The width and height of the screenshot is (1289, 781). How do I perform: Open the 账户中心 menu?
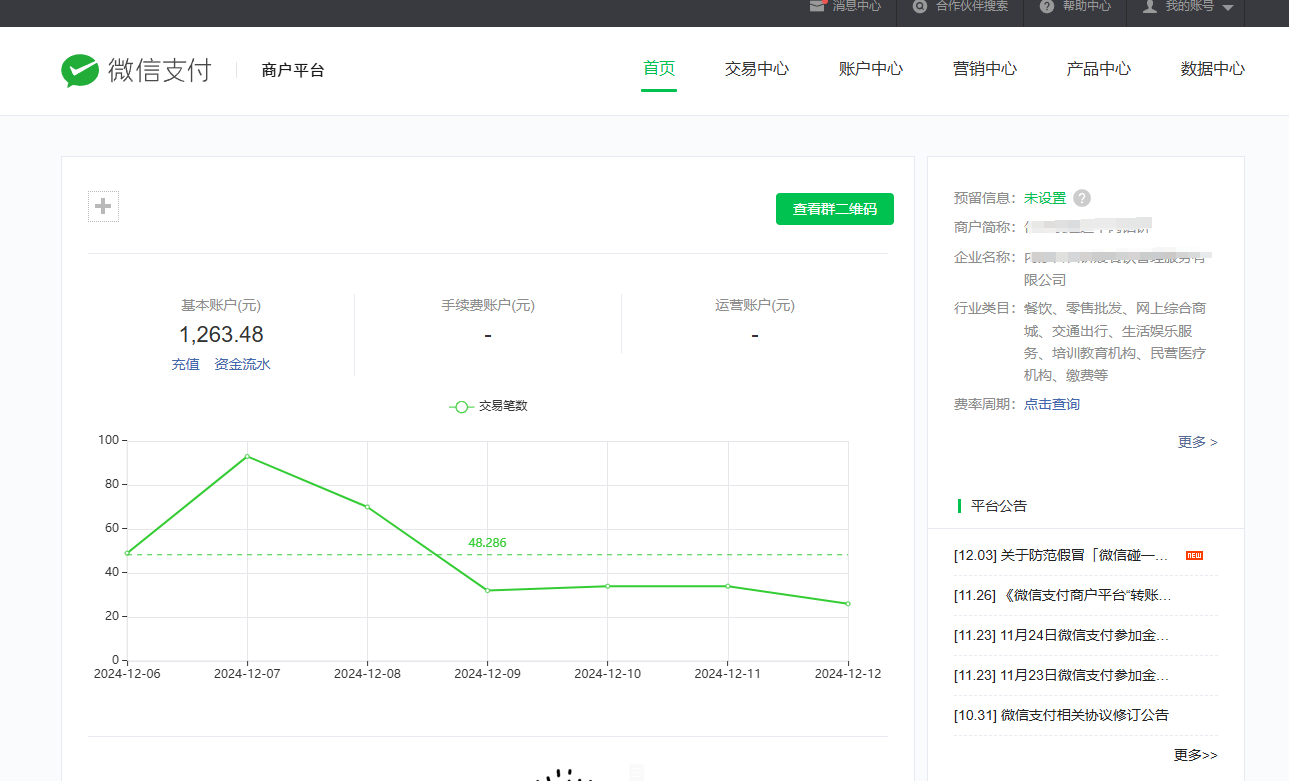point(871,69)
